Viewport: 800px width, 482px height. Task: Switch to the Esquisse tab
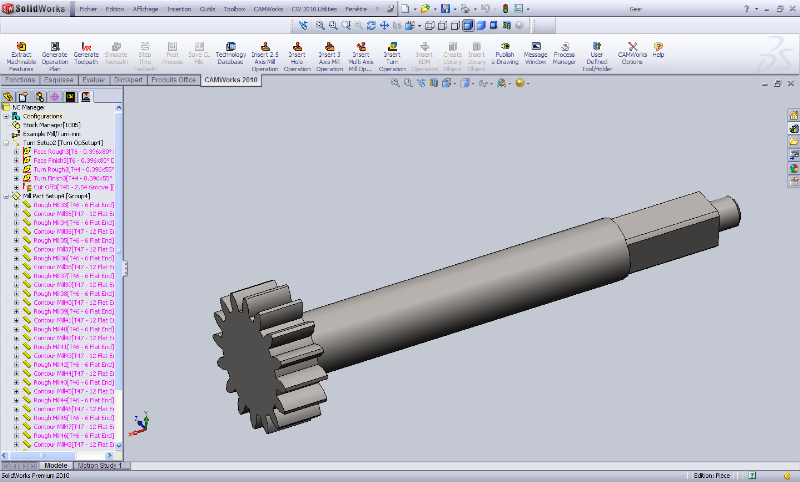(x=59, y=78)
